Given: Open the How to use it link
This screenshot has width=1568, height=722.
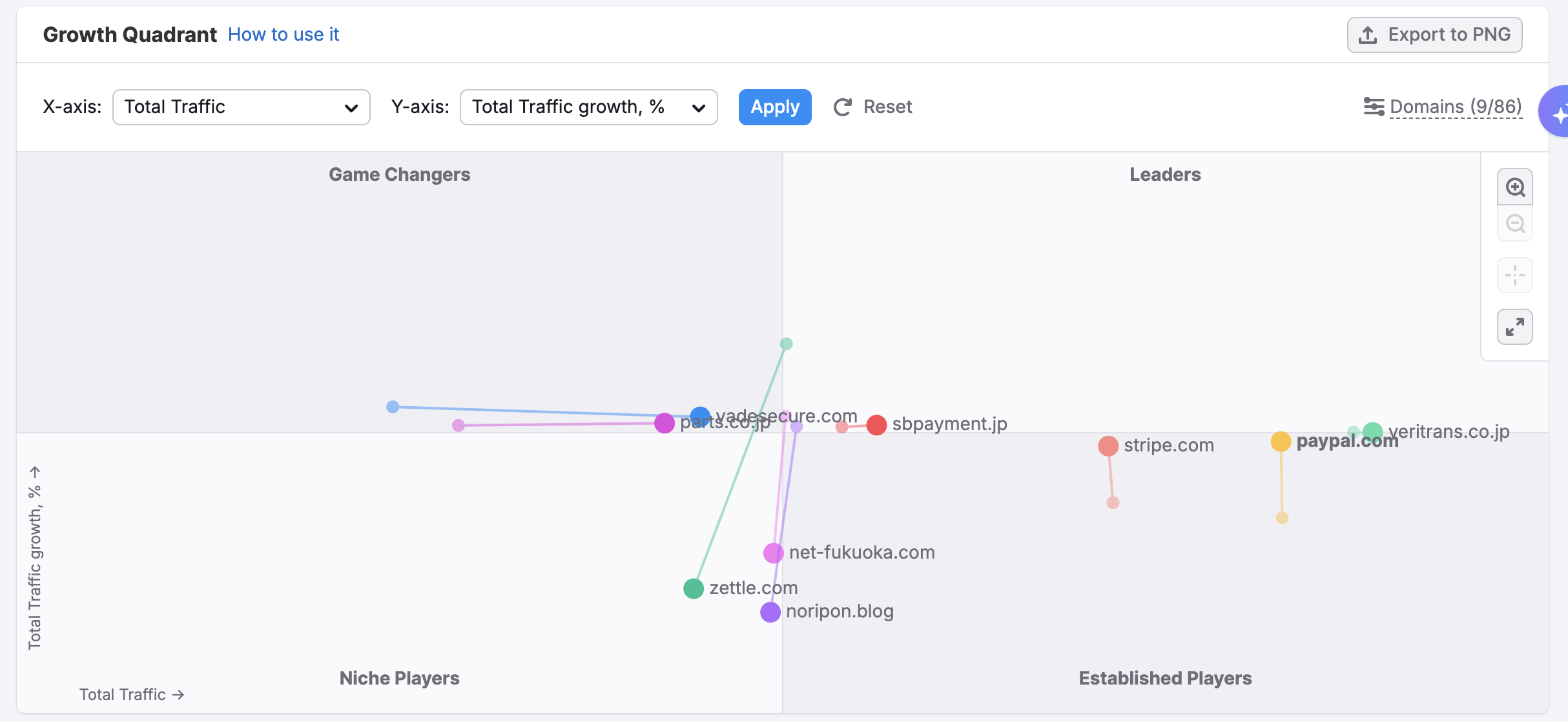Looking at the screenshot, I should coord(284,34).
